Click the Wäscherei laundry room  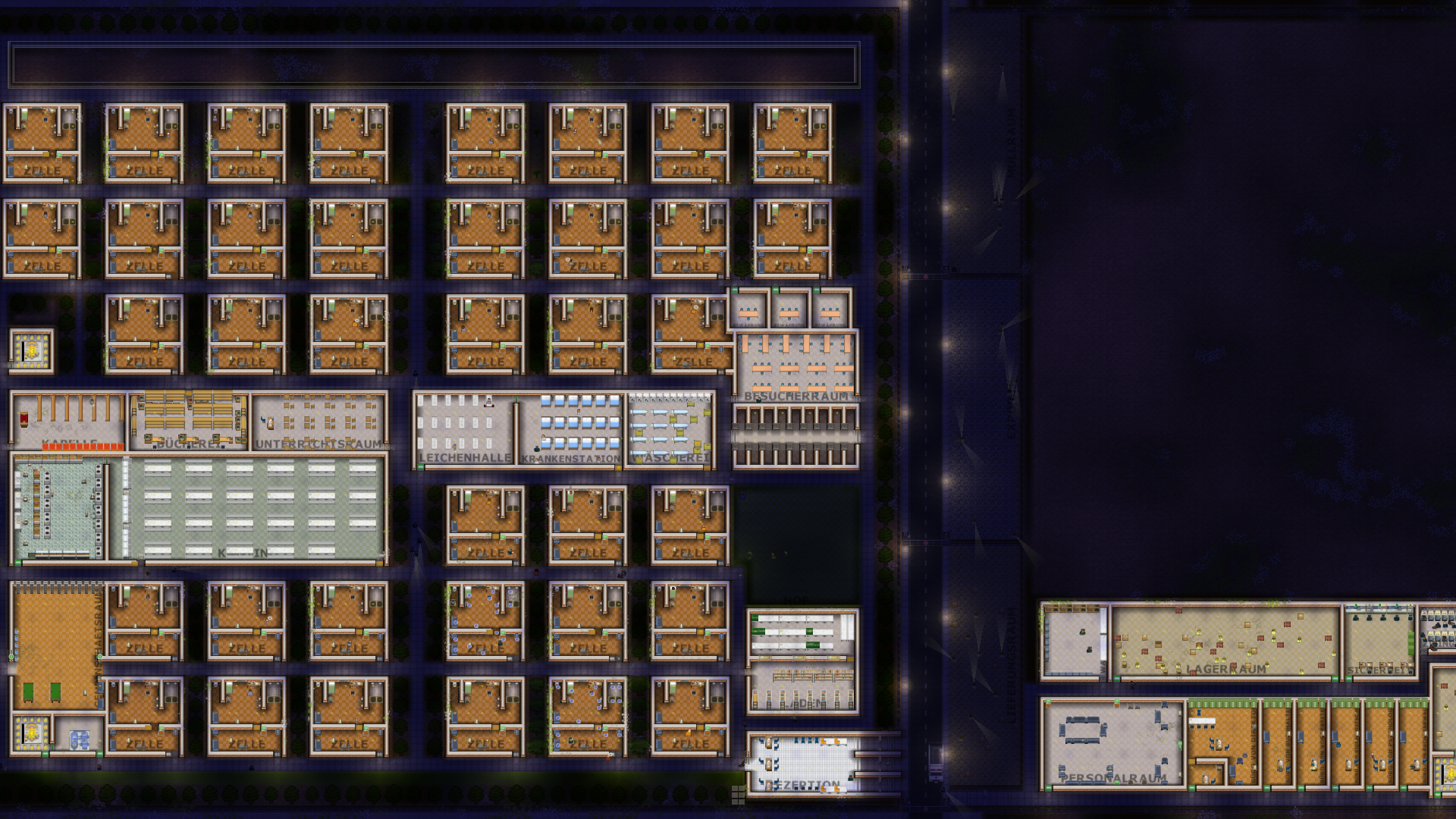coord(670,428)
